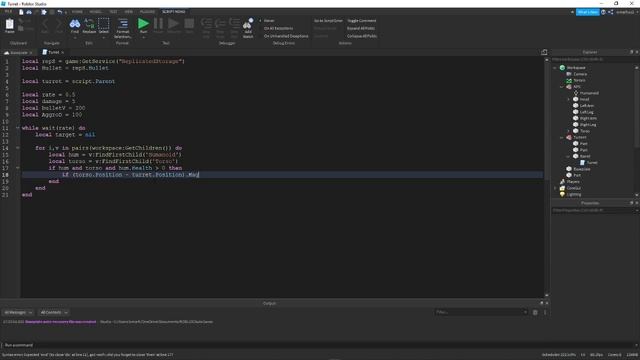640x360 pixels.
Task: Collapse the while loop fold at line 11
Action: pos(18,128)
